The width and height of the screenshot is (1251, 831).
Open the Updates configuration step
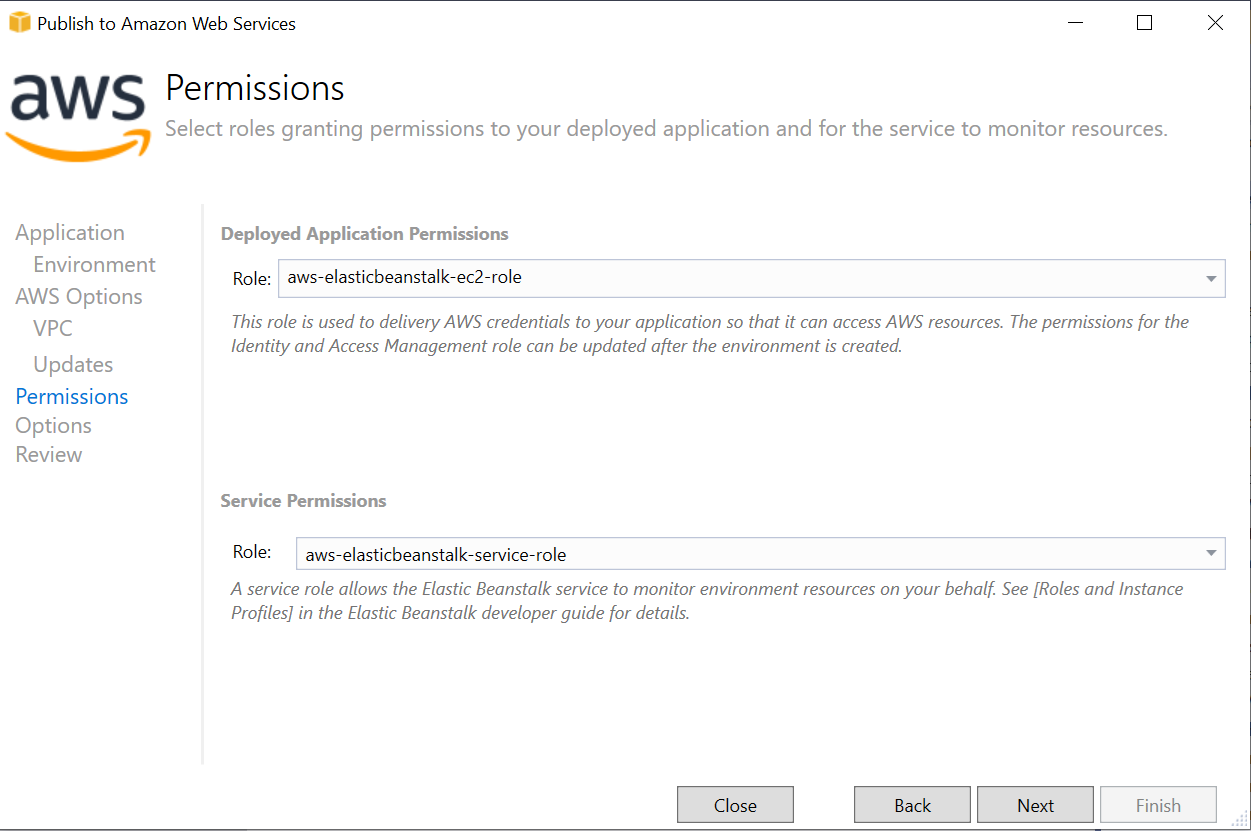(x=72, y=364)
